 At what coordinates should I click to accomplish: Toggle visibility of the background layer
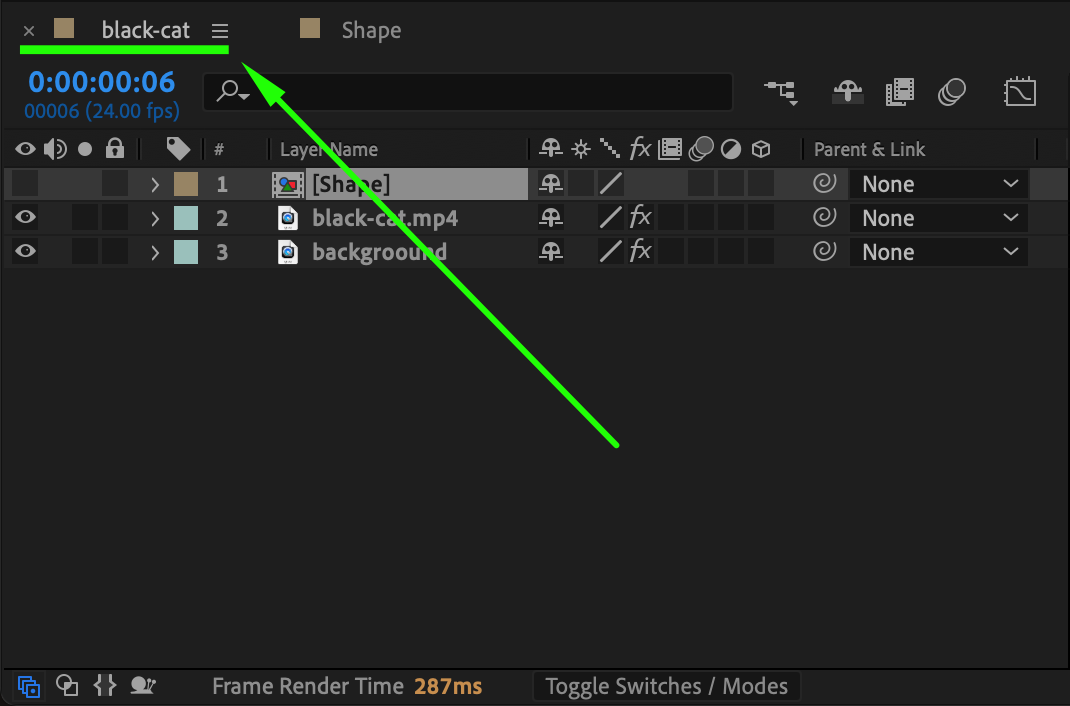(x=26, y=252)
